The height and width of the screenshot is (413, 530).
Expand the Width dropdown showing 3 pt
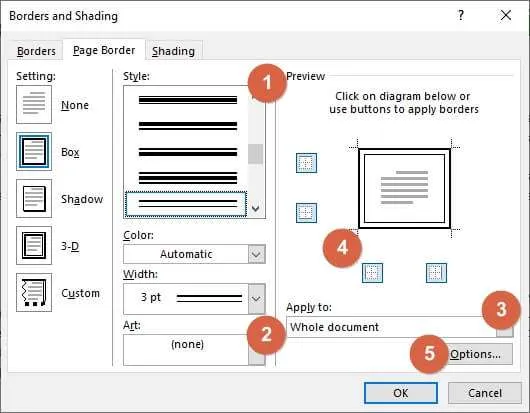point(194,299)
